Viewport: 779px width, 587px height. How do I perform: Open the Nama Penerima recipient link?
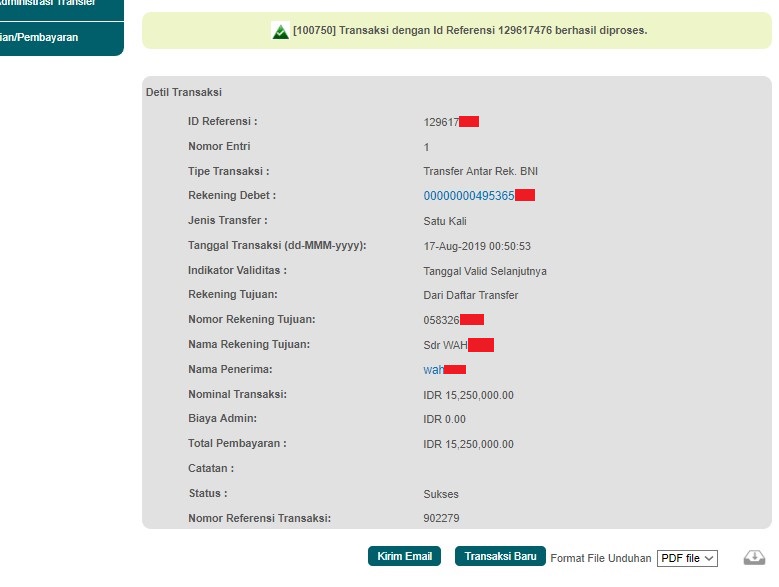[433, 370]
